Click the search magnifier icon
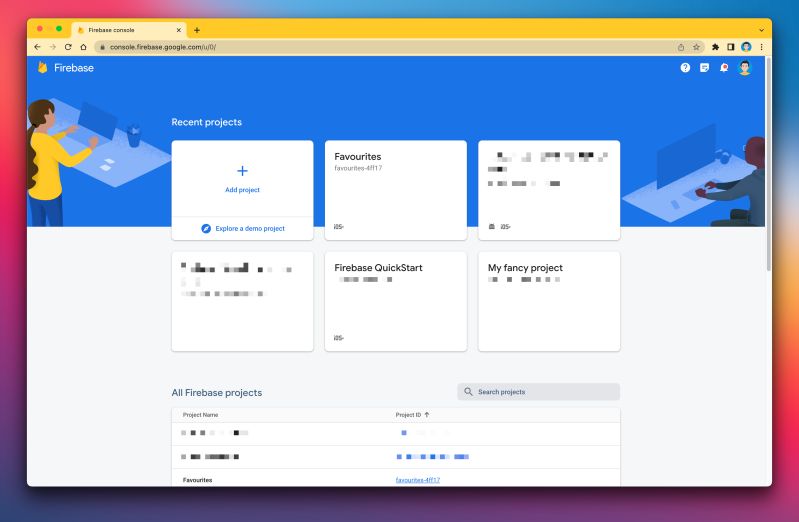Image resolution: width=799 pixels, height=522 pixels. (x=468, y=392)
